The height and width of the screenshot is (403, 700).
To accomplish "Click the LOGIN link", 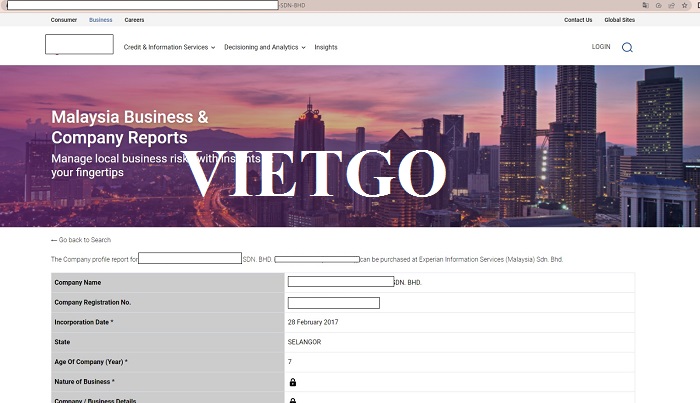I will 601,47.
